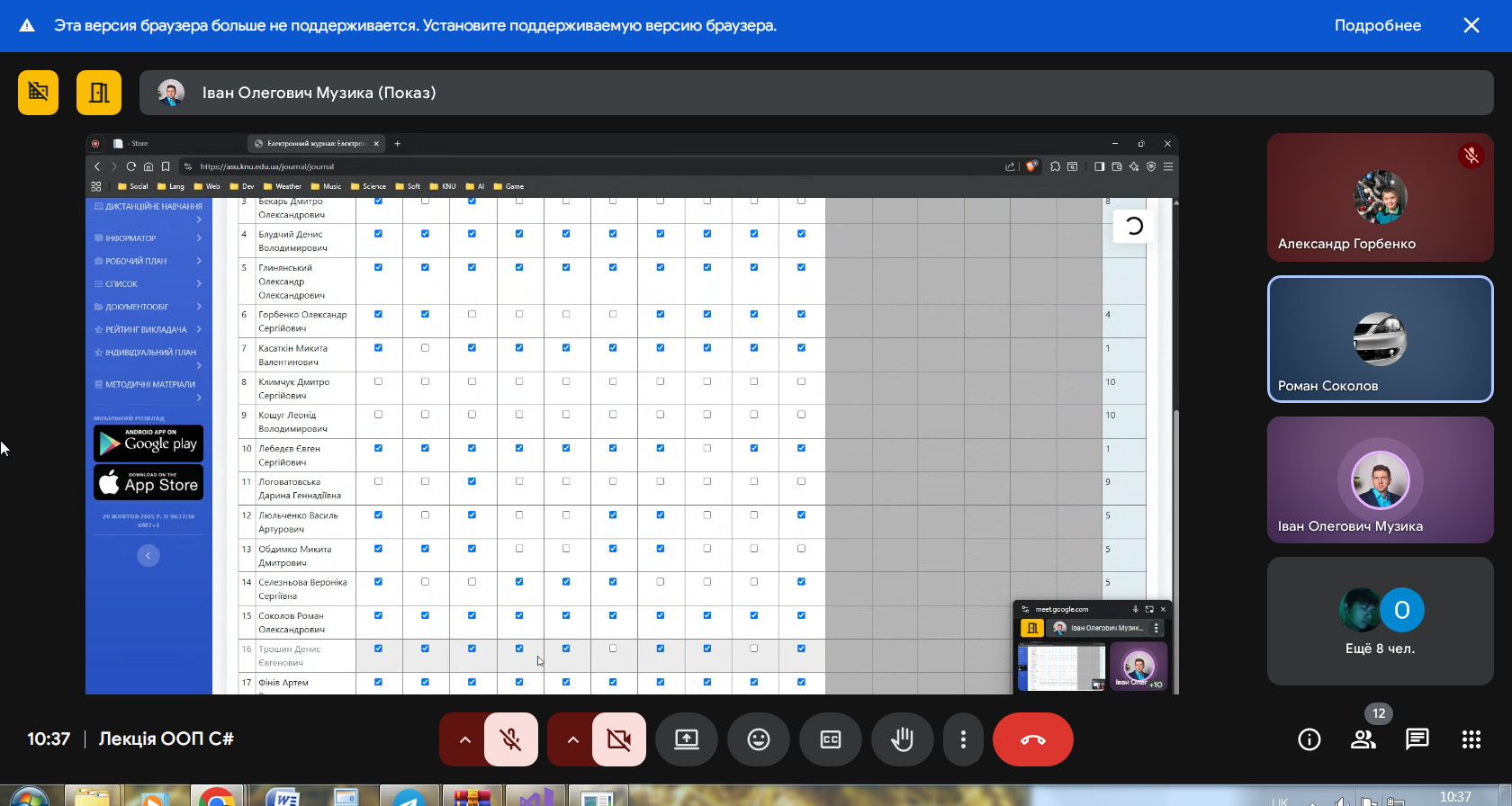Open Telegram from the taskbar
The height and width of the screenshot is (806, 1512).
click(409, 796)
